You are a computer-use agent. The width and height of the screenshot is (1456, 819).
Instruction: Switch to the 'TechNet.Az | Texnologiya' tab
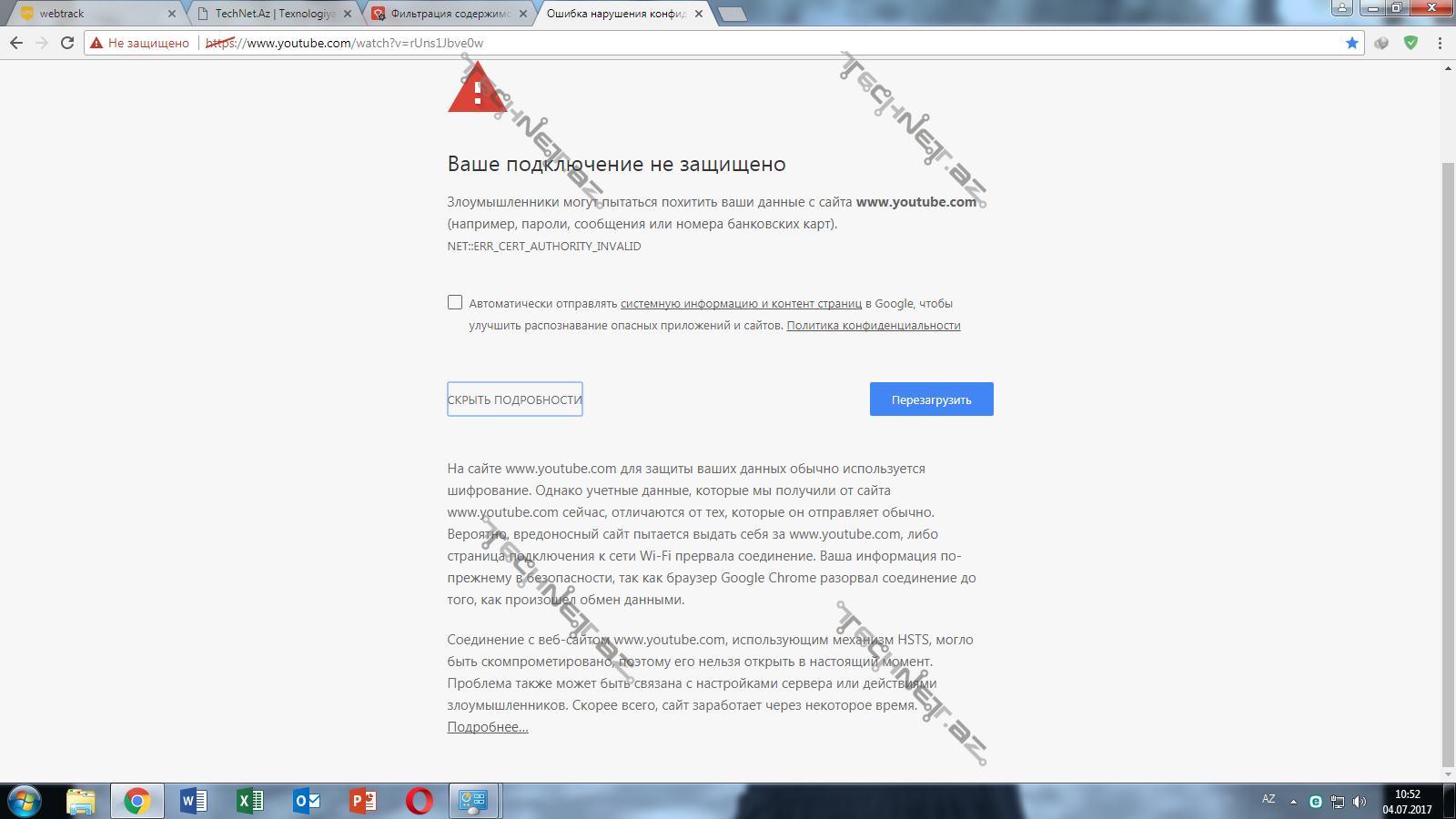pos(275,14)
